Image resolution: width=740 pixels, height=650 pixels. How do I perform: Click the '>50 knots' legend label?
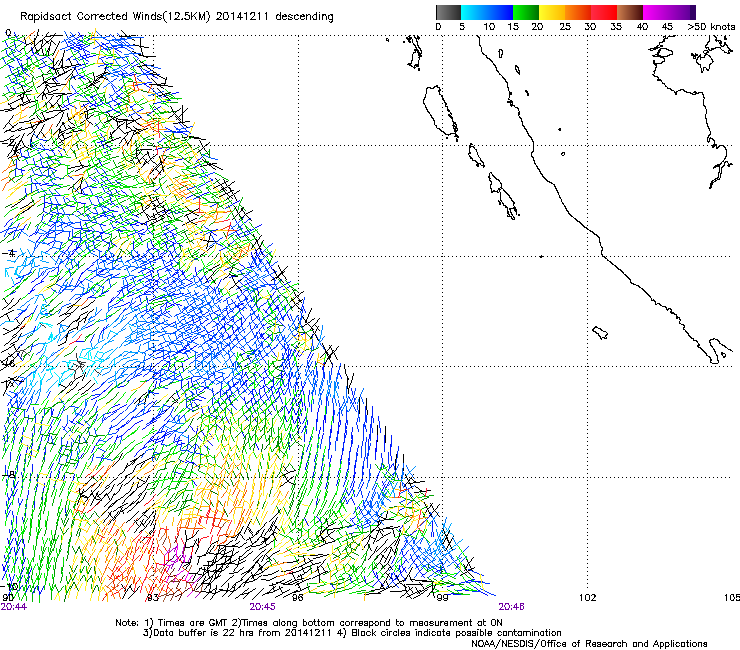click(x=711, y=27)
